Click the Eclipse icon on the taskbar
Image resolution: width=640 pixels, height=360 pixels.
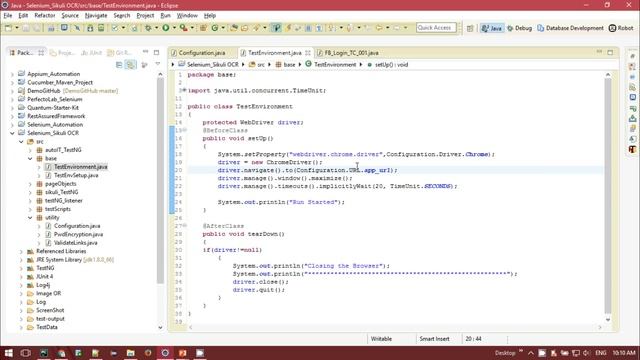click(x=165, y=353)
